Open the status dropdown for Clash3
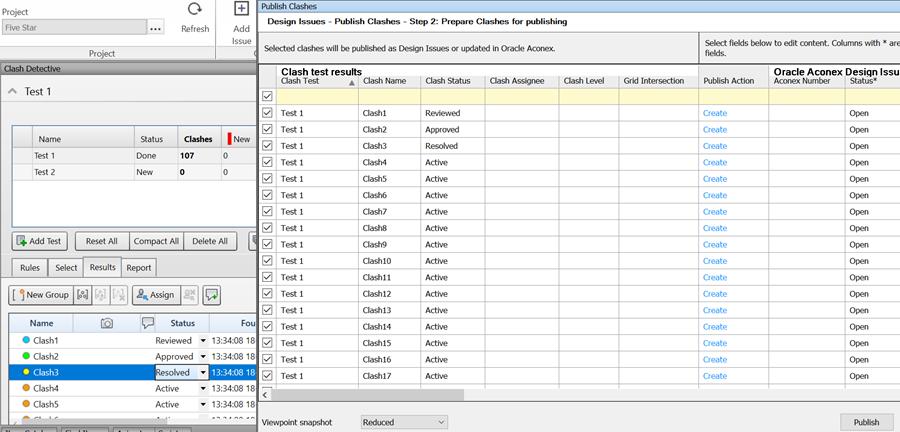 [x=204, y=372]
